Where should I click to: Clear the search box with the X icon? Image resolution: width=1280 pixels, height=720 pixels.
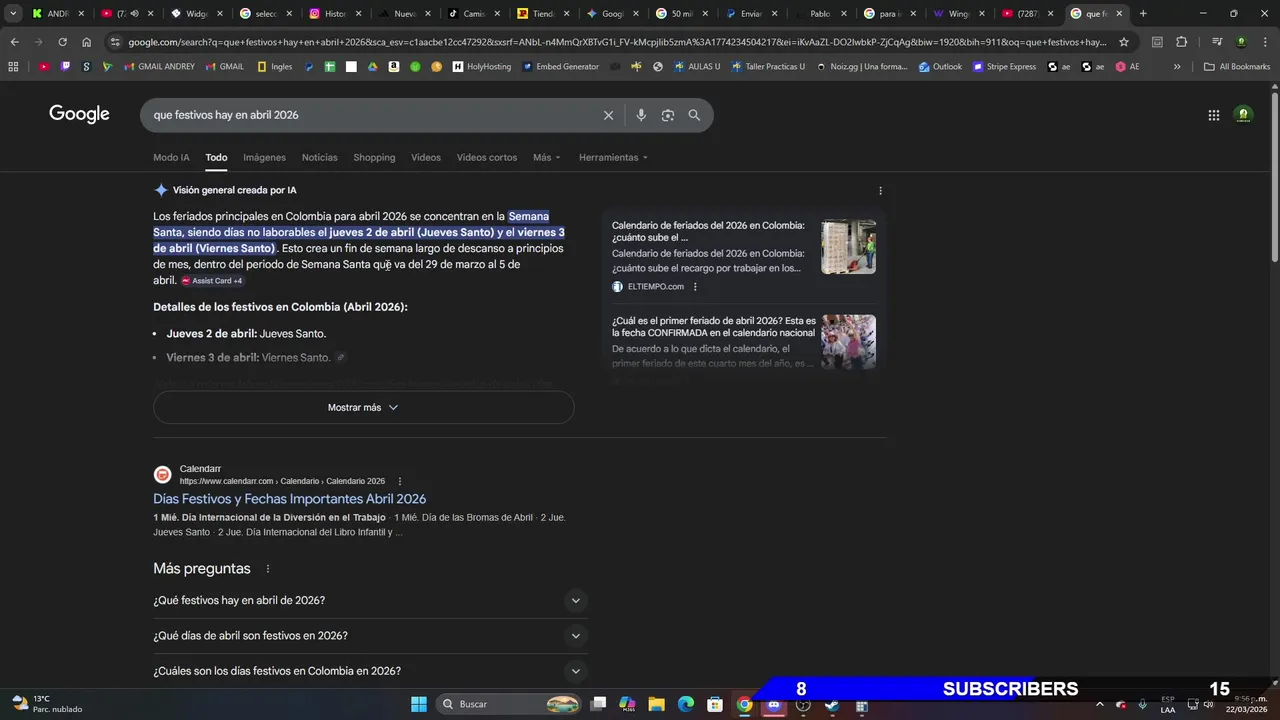click(x=608, y=115)
